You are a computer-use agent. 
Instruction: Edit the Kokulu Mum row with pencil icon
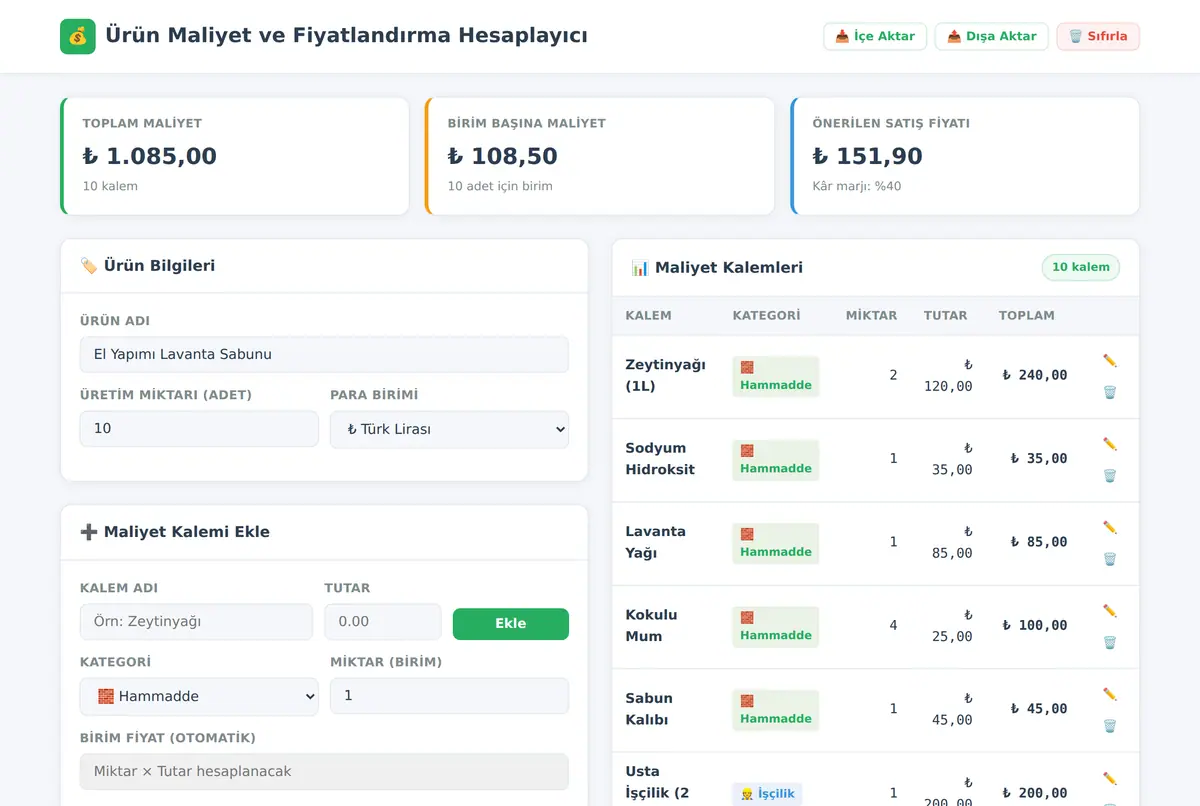click(x=1110, y=610)
